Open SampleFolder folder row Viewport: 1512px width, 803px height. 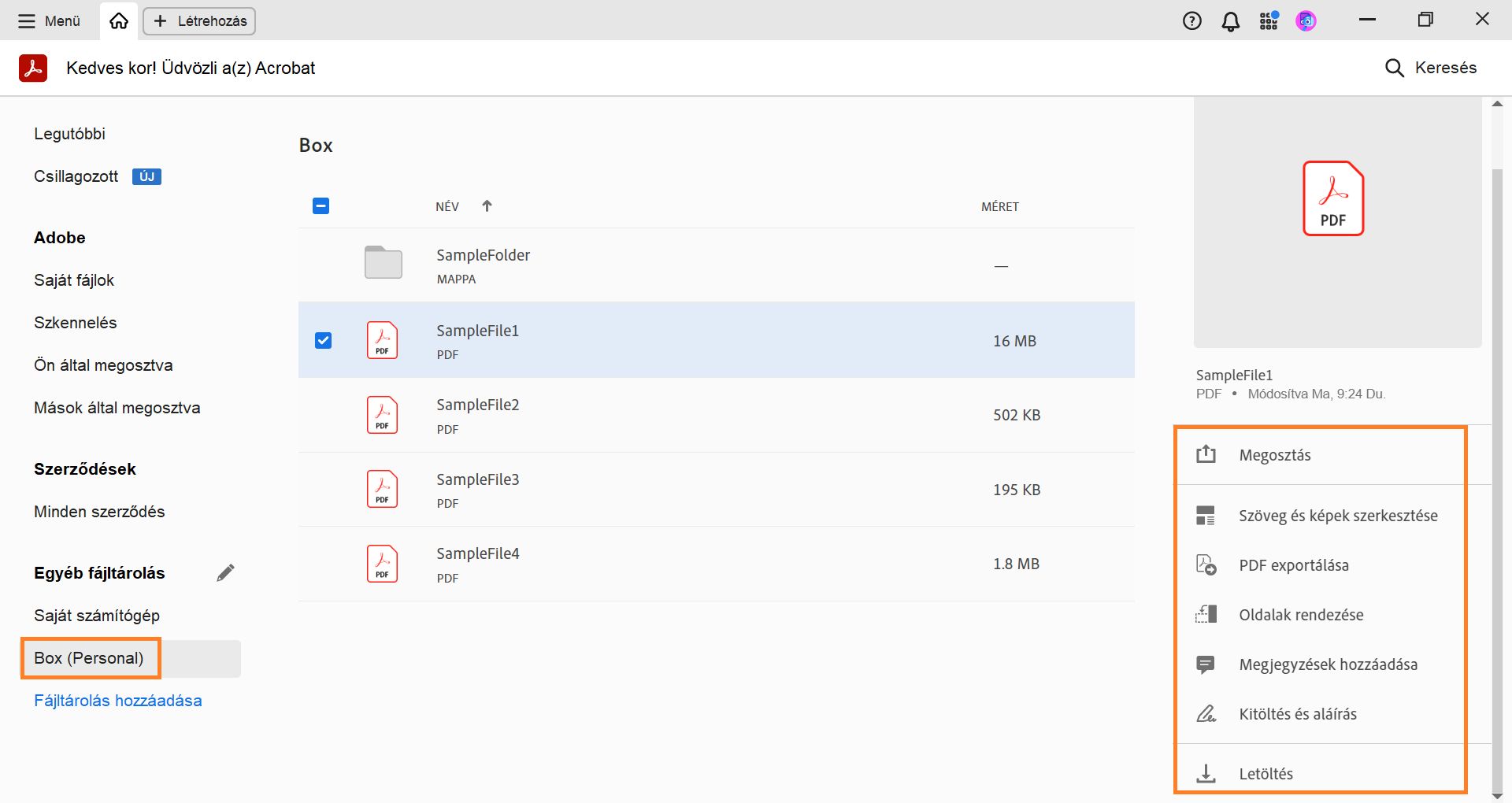click(483, 265)
